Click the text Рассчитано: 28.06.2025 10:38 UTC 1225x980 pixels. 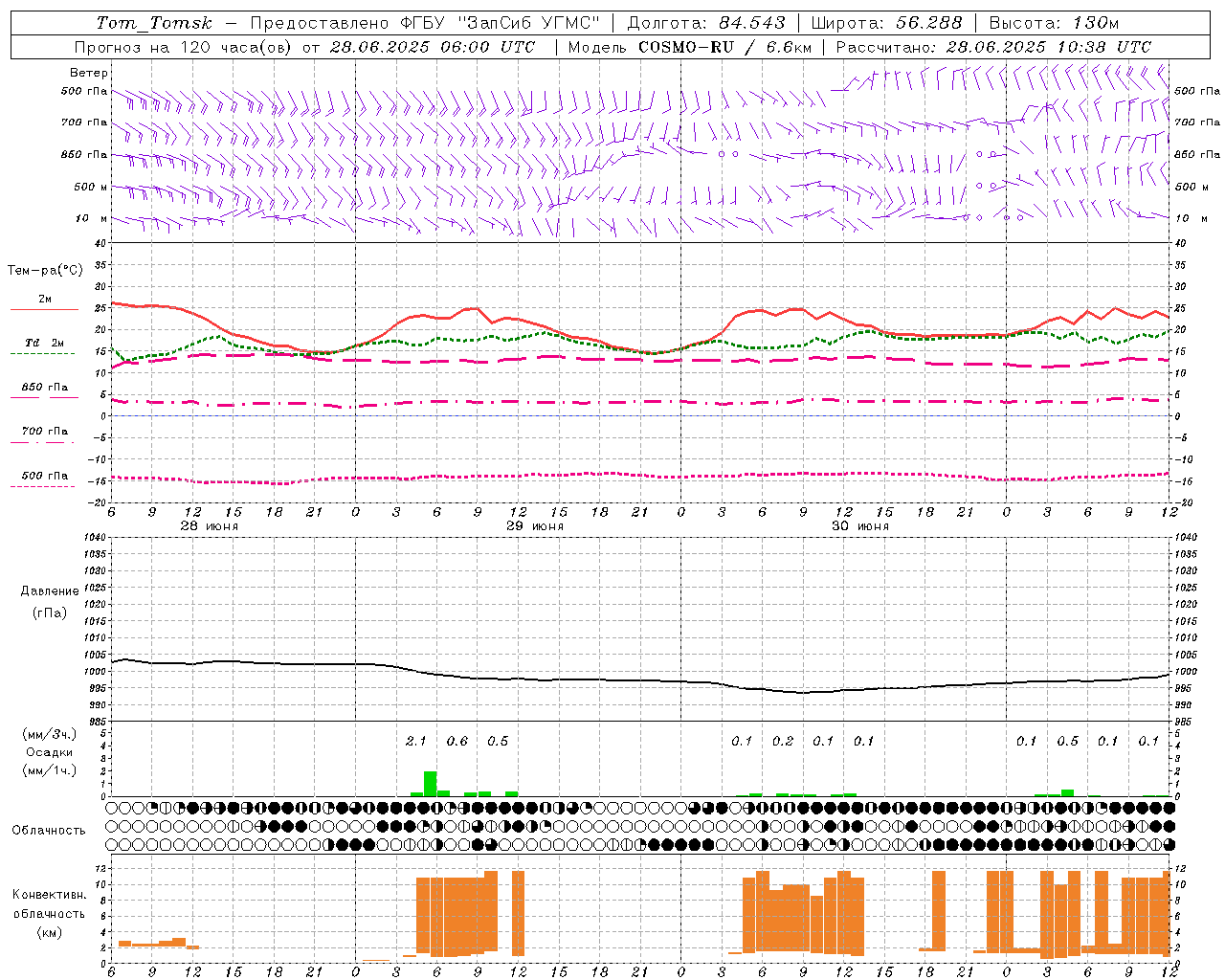[993, 47]
